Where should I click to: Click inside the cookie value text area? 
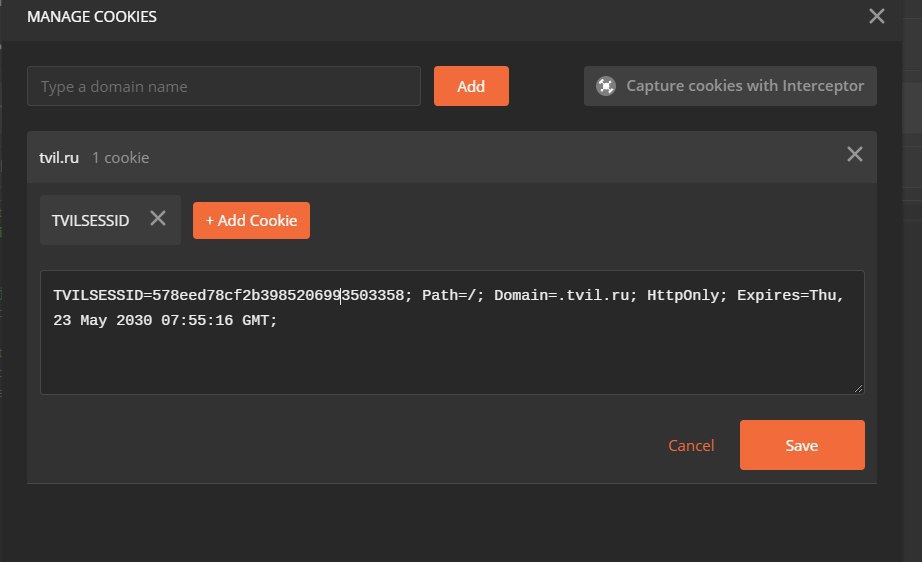(x=452, y=332)
